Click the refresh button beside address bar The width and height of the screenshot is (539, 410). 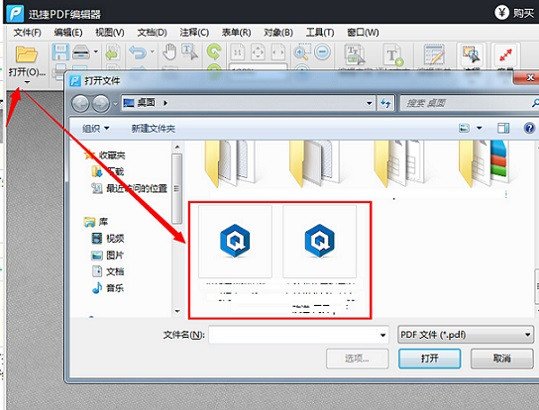(386, 103)
